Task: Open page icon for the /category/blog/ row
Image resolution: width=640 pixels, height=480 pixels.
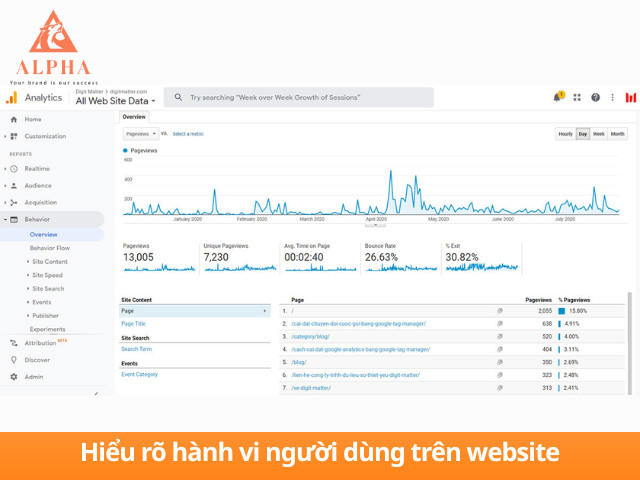Action: (x=500, y=337)
